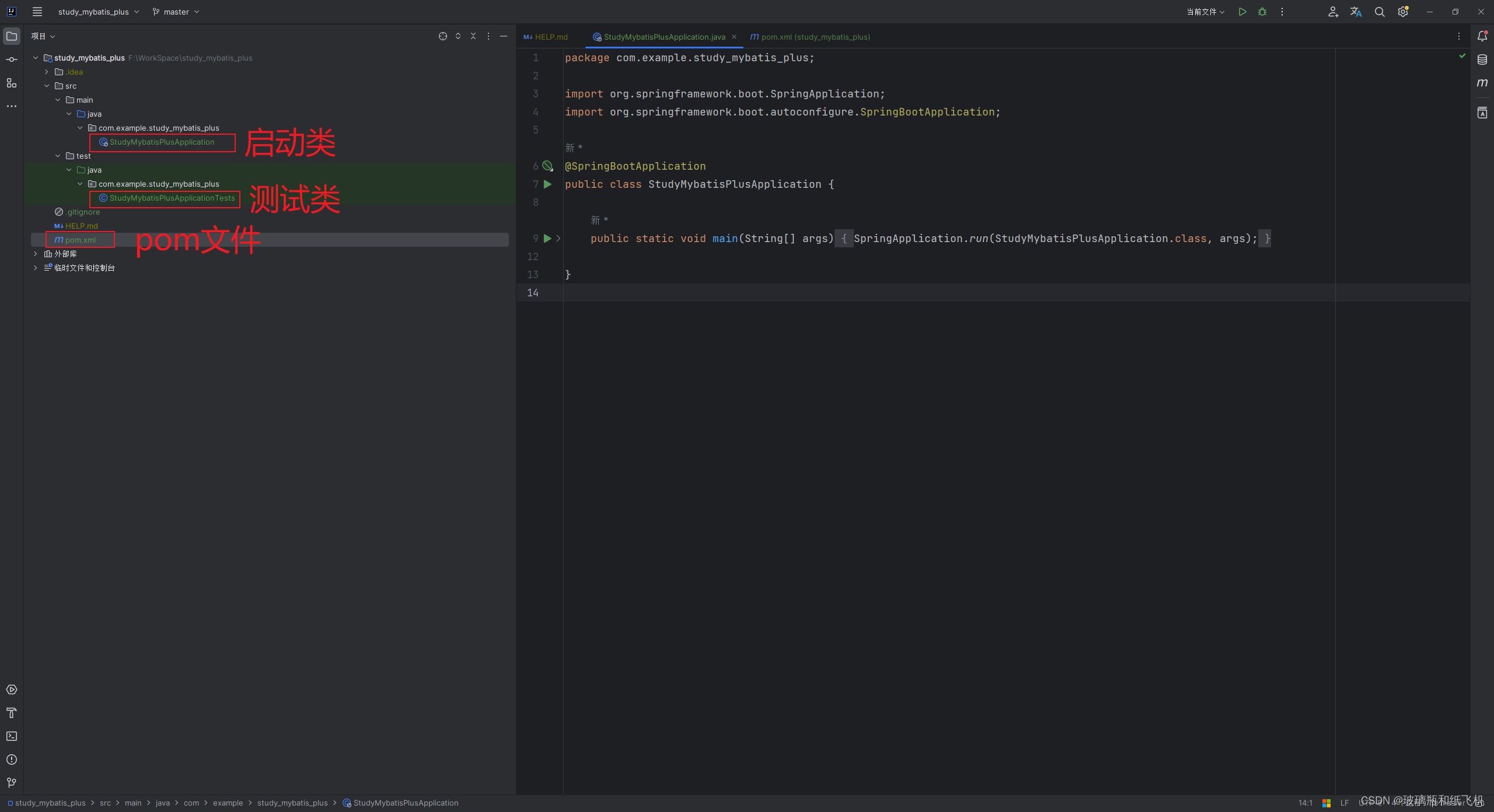
Task: Run the current file
Action: pos(1242,12)
